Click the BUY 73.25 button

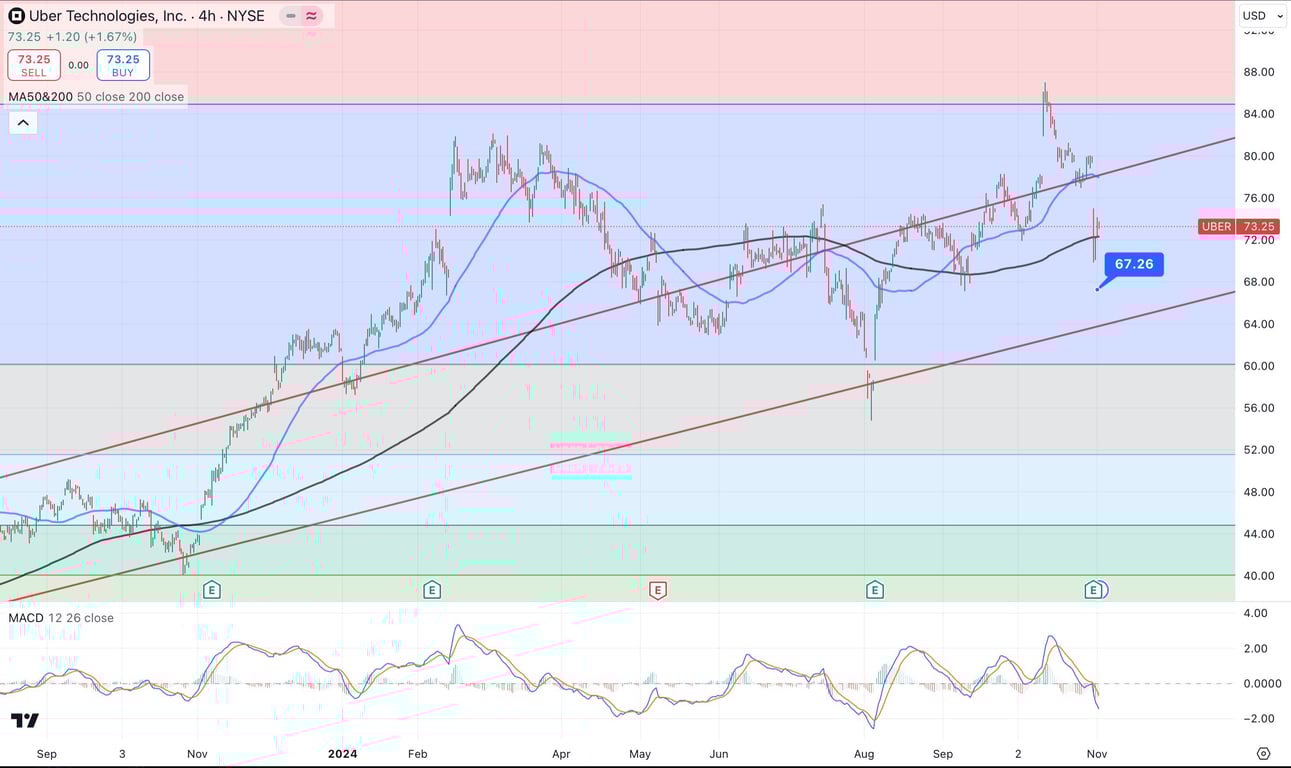click(x=123, y=65)
